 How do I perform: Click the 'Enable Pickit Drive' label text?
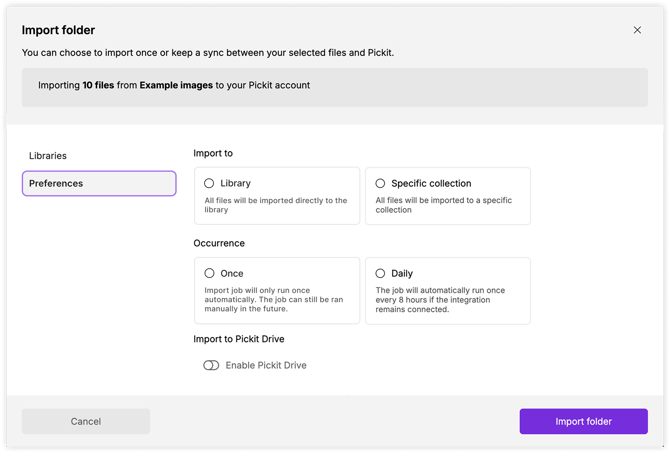click(x=266, y=365)
